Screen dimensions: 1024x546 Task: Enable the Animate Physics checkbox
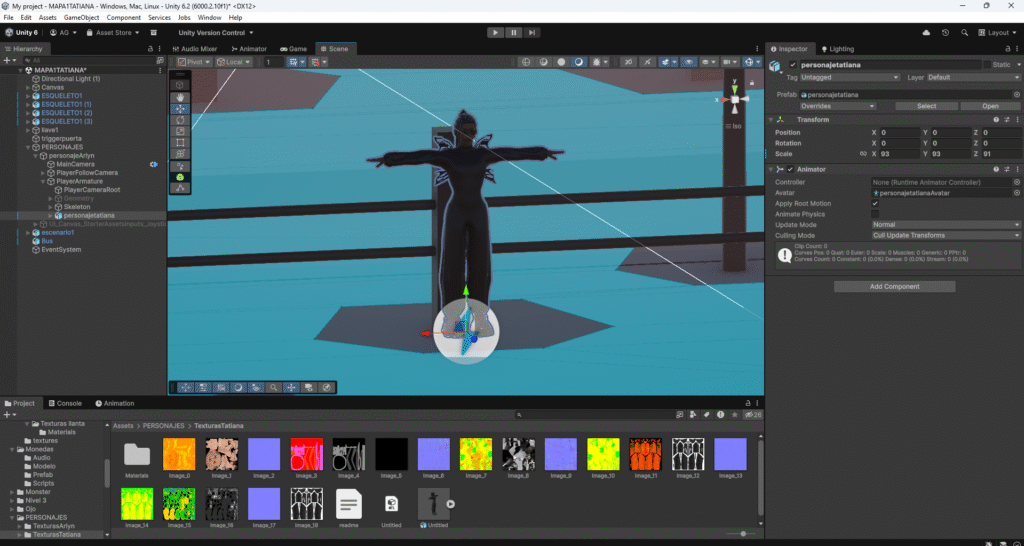[876, 214]
